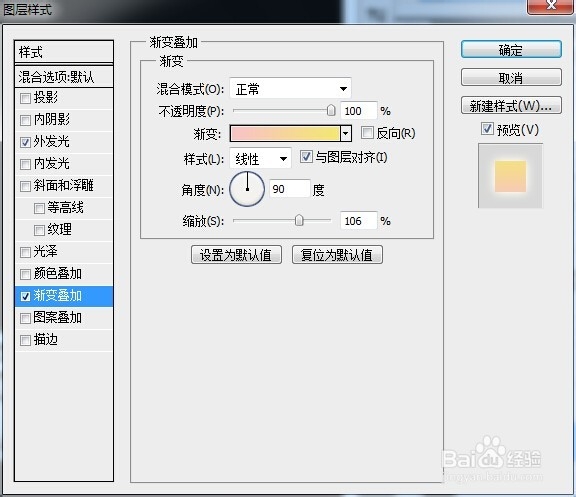Screen dimensions: 576x497
Task: Enable the 内发光 inner glow checkbox
Action: pos(25,164)
